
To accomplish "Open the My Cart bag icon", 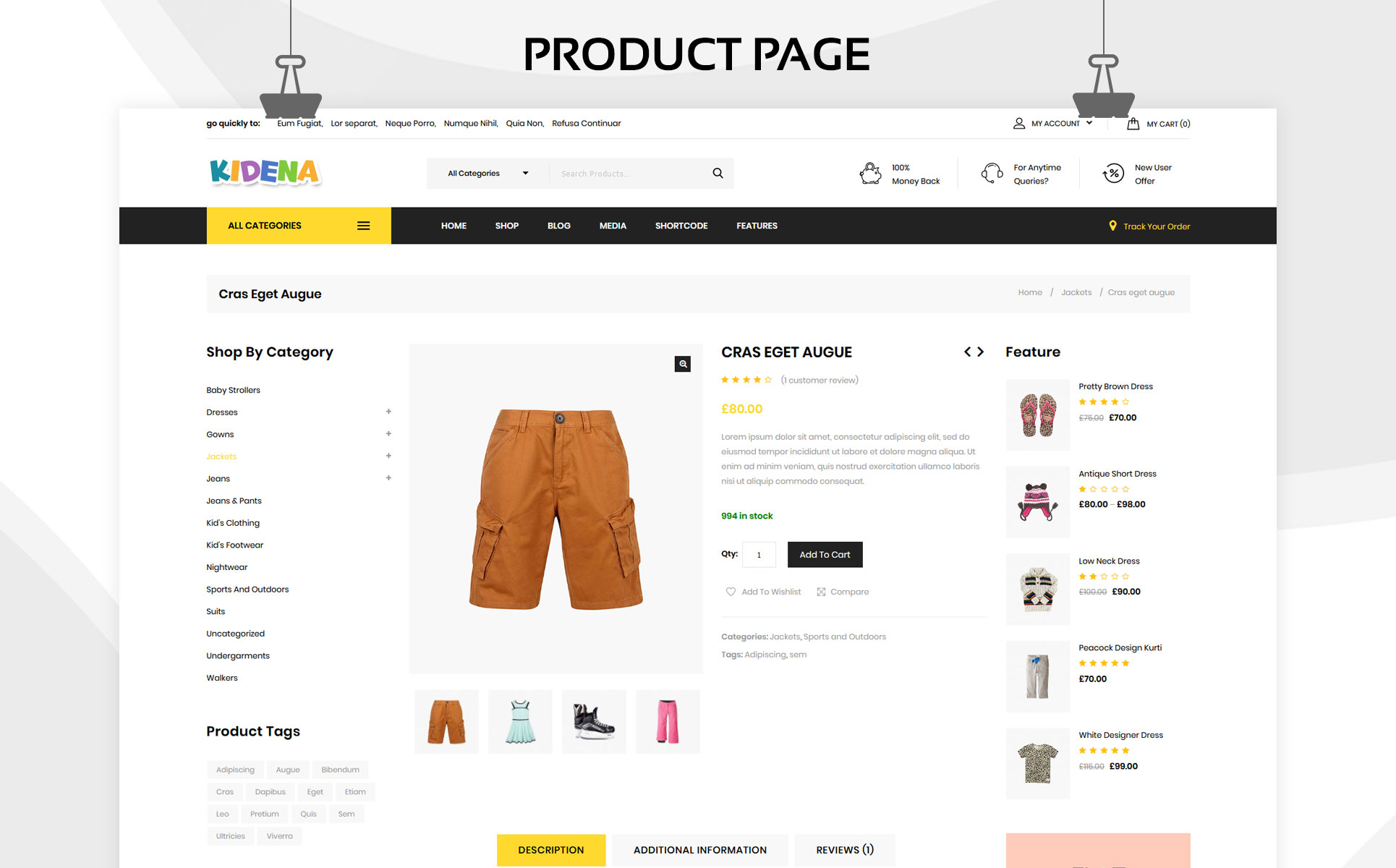I will [1133, 124].
